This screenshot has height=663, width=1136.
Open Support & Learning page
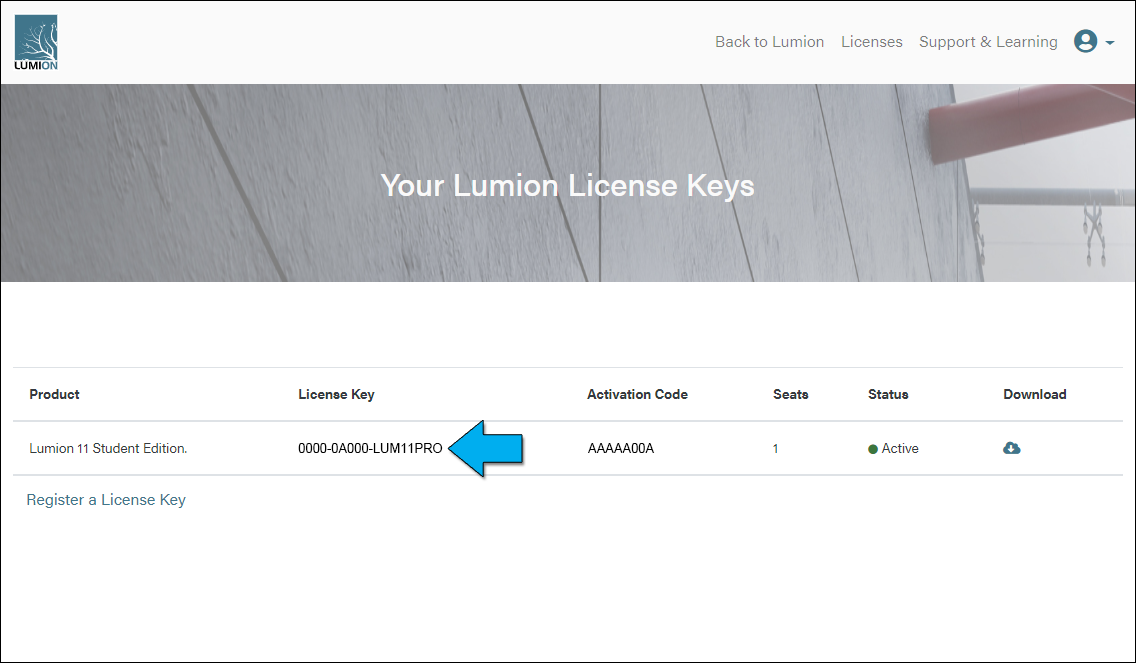coord(987,42)
